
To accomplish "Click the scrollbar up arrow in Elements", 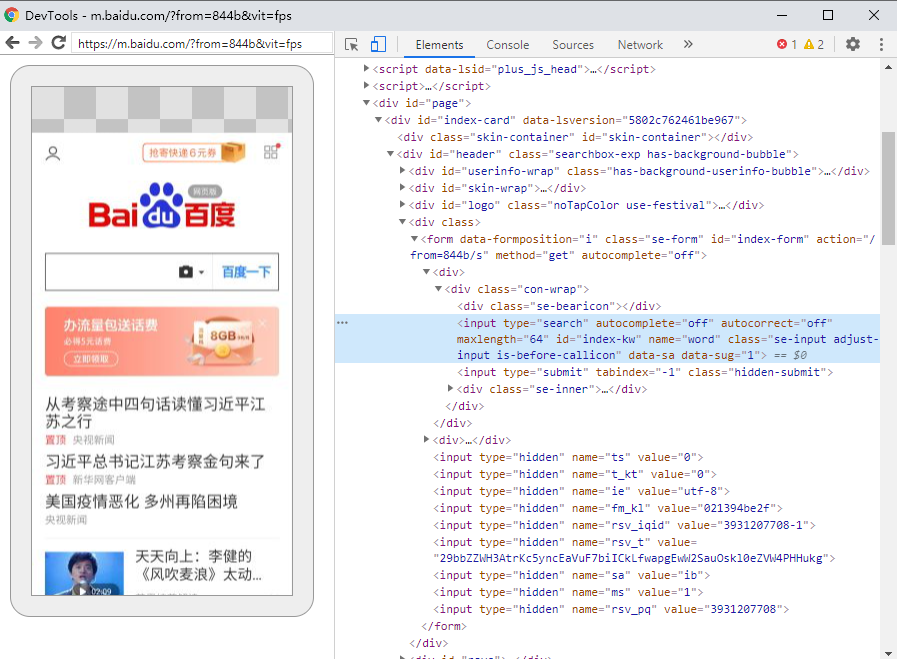I will 888,67.
